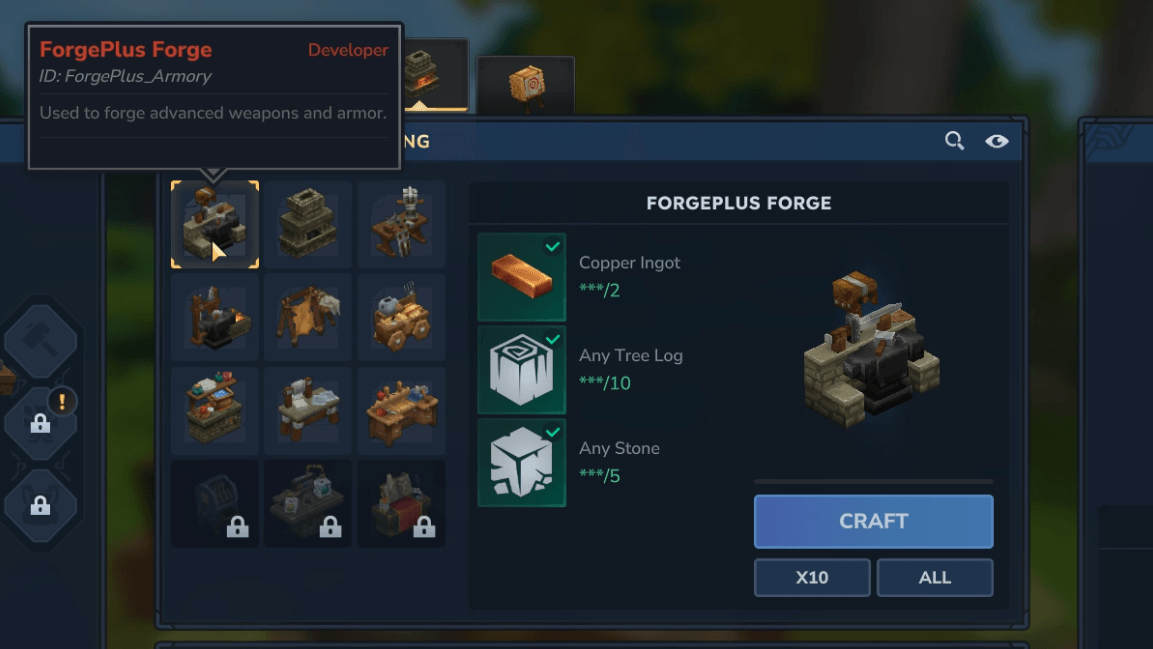The height and width of the screenshot is (649, 1153).
Task: Select the armor stand workbench recipe
Action: click(401, 224)
